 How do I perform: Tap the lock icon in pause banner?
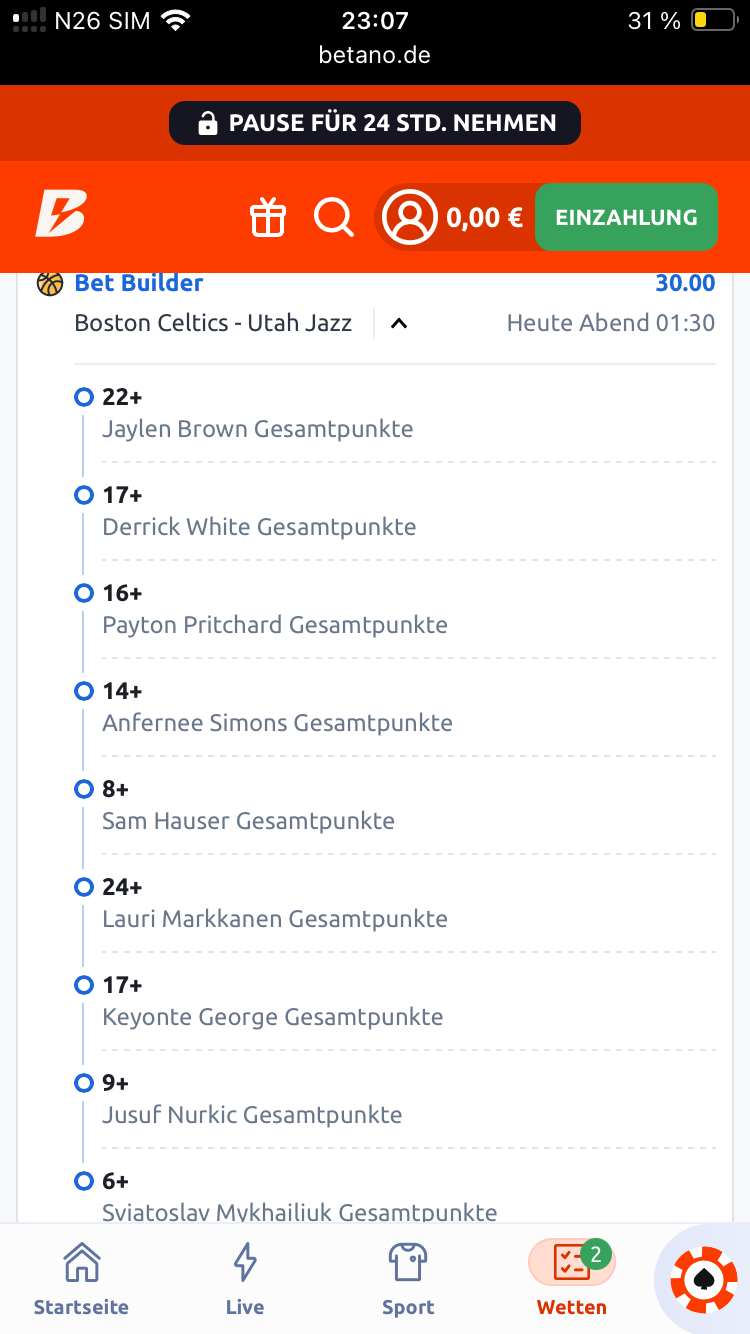click(x=208, y=124)
